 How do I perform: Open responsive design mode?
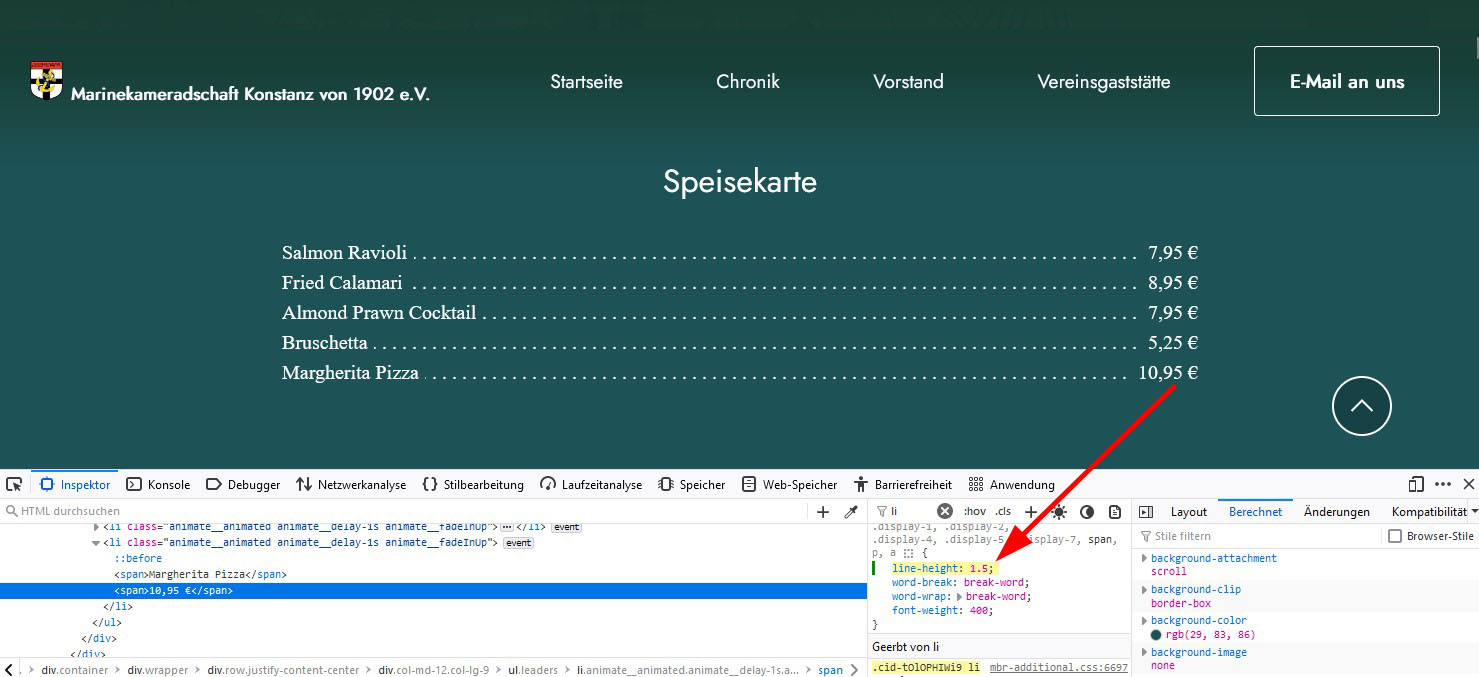coord(1416,485)
